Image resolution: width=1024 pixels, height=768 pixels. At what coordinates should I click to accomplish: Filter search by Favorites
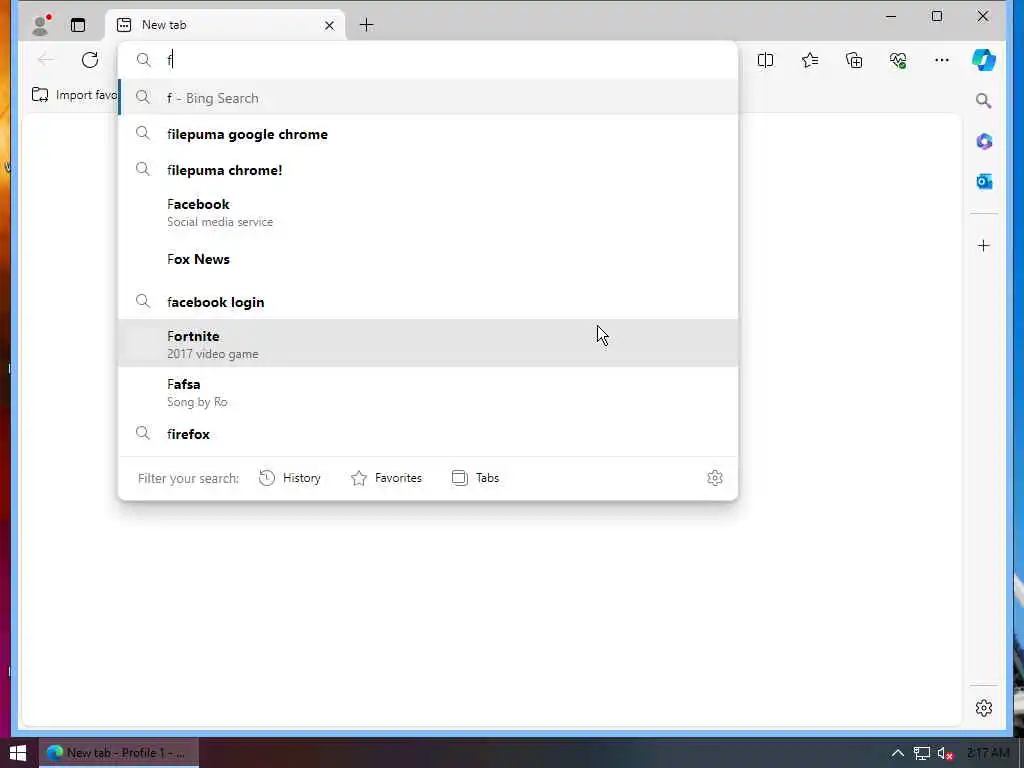tap(387, 478)
